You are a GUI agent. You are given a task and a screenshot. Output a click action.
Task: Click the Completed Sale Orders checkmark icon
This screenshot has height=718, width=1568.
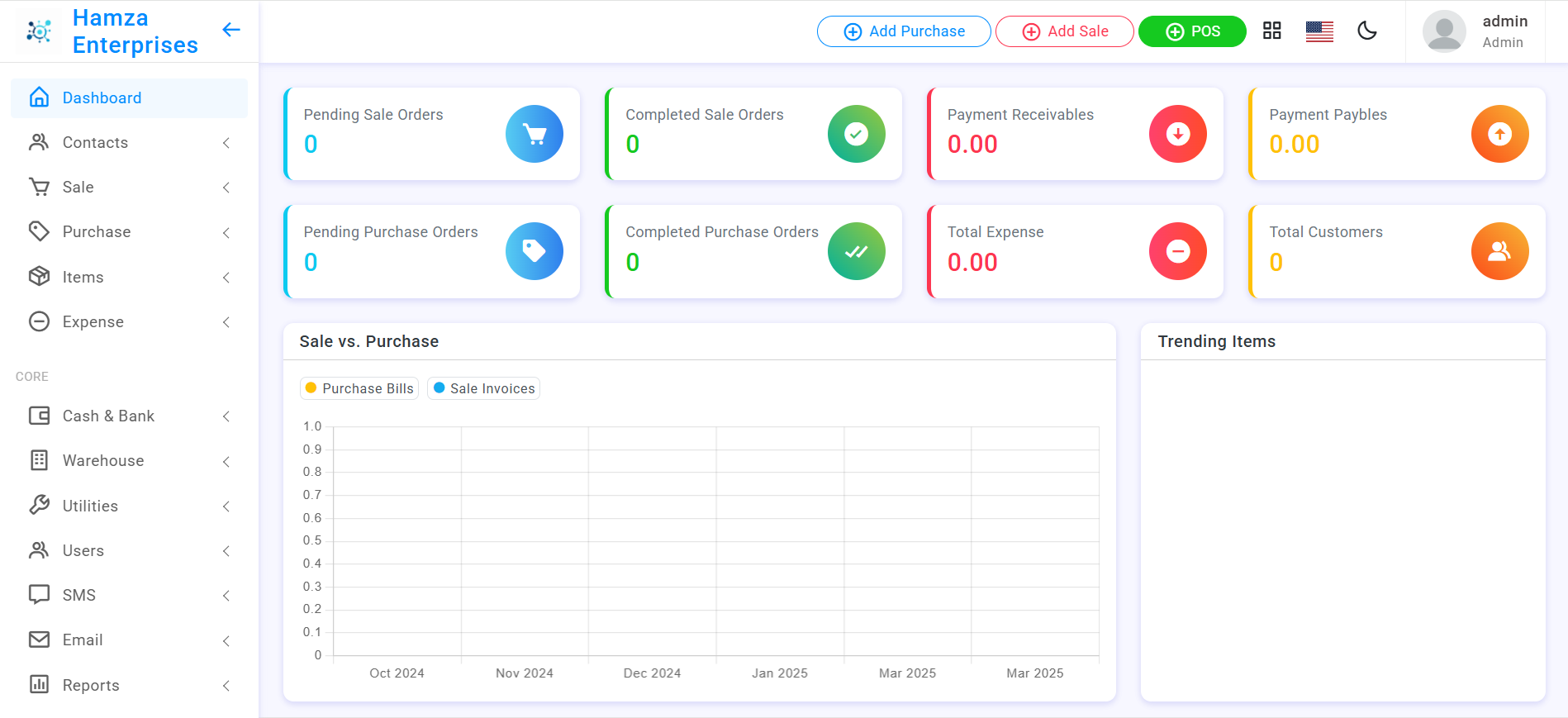(x=857, y=134)
